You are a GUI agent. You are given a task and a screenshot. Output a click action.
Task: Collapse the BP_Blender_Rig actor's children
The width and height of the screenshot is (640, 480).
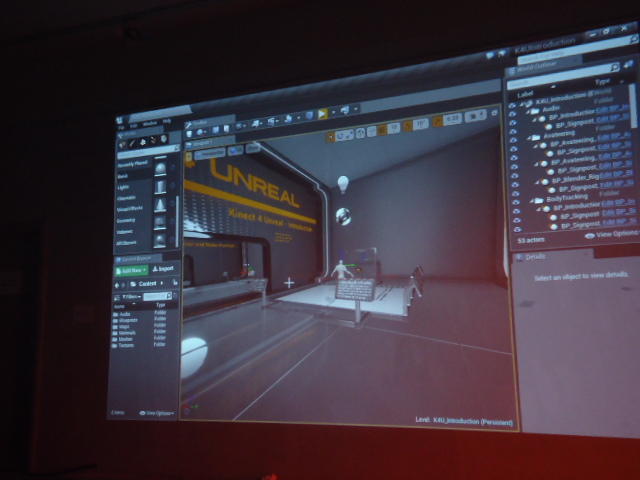tap(538, 182)
